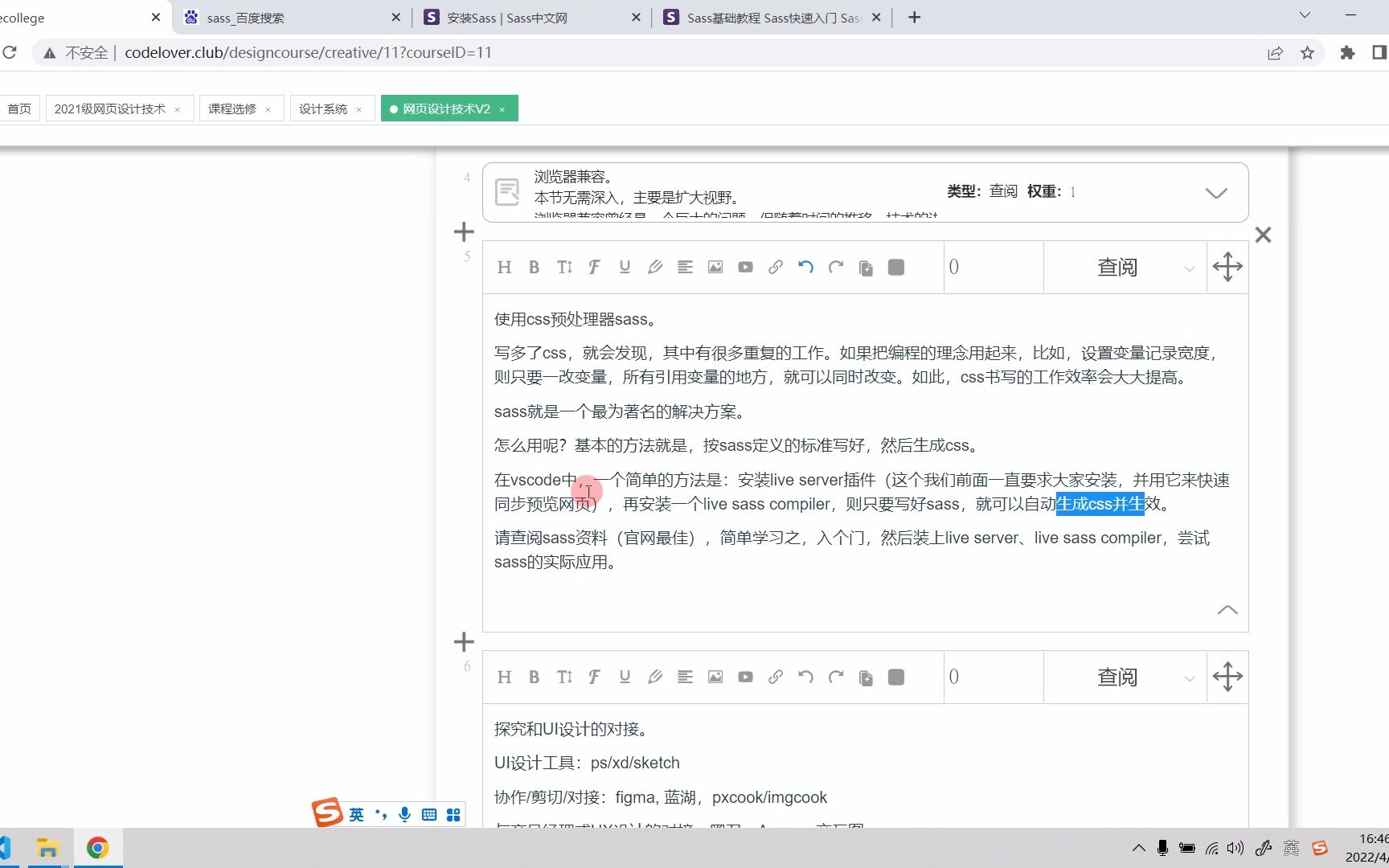
Task: Toggle Sogou input voice microphone
Action: [404, 814]
